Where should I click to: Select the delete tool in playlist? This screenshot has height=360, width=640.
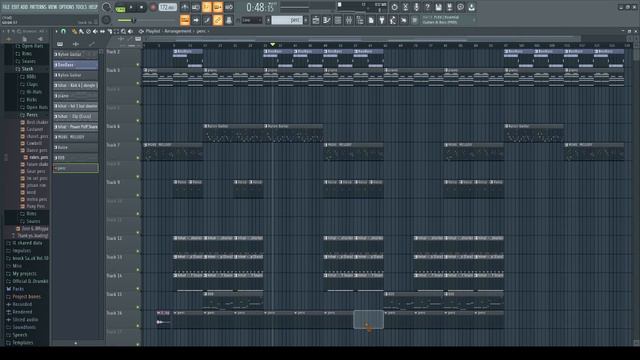[x=88, y=31]
